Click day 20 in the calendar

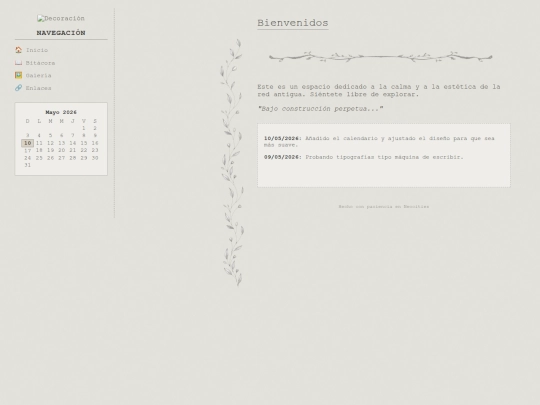point(61,150)
